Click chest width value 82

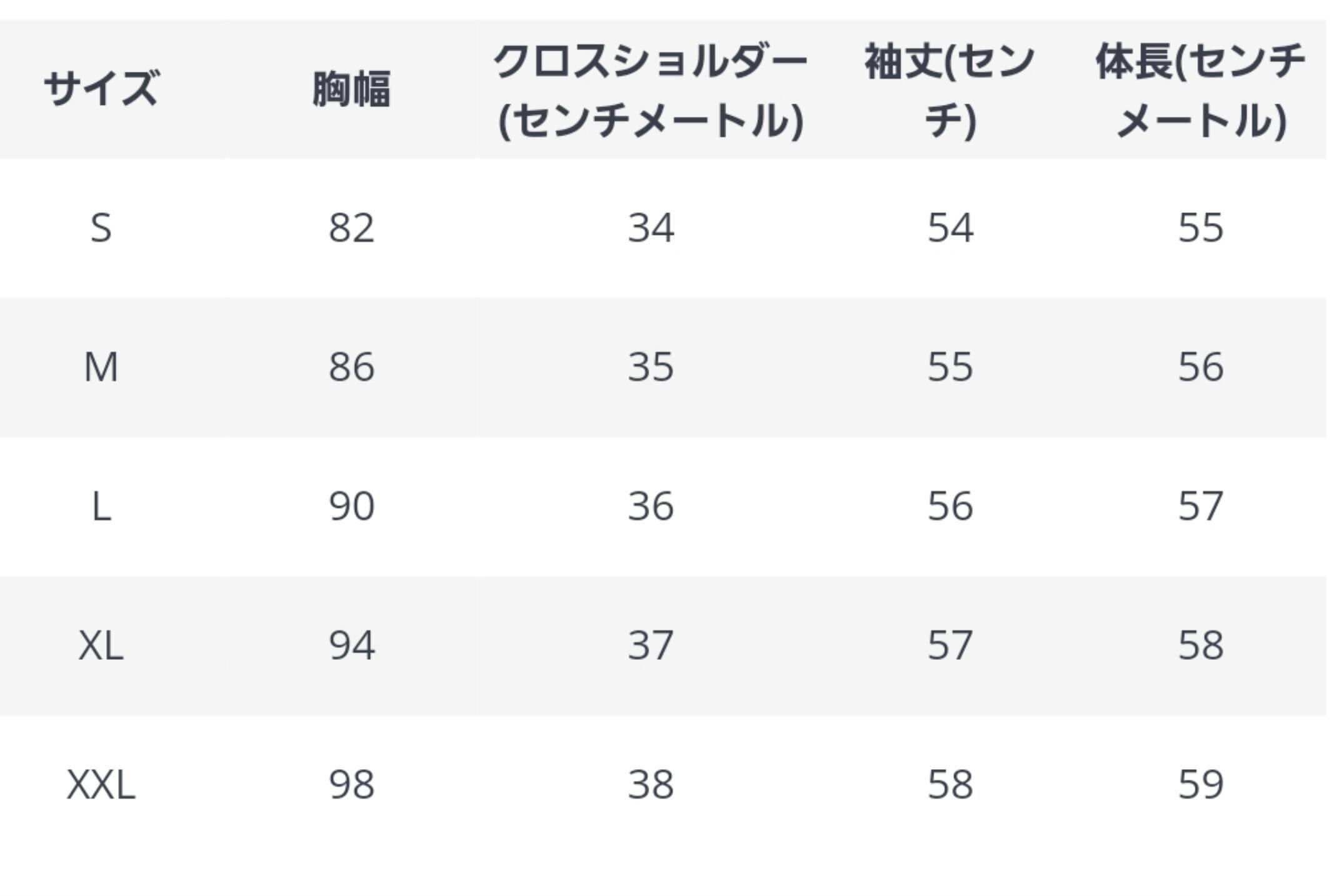351,228
